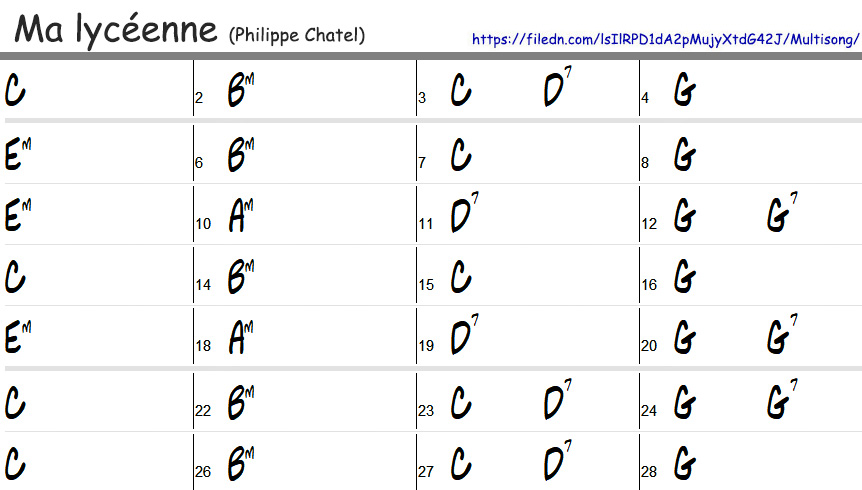Image resolution: width=862 pixels, height=490 pixels.
Task: Select the D7 chord in measure 11
Action: [x=462, y=215]
